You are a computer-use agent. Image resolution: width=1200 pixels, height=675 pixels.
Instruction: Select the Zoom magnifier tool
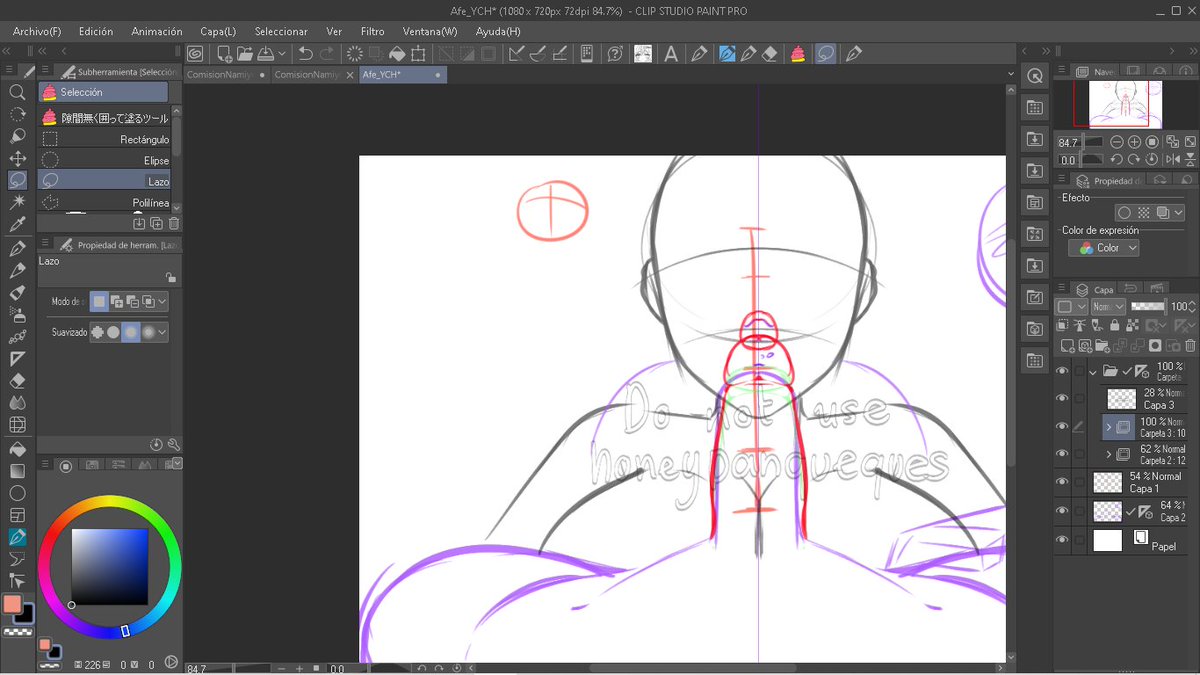click(17, 92)
